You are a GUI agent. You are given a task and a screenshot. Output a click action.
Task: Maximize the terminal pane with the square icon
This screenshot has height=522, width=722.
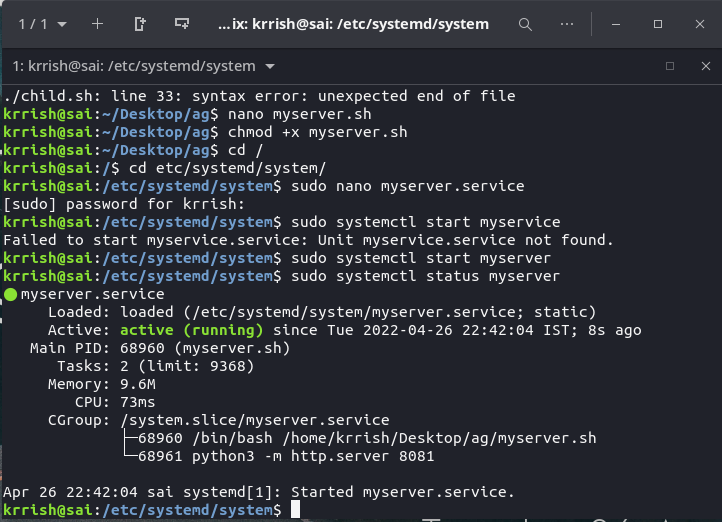coord(670,66)
